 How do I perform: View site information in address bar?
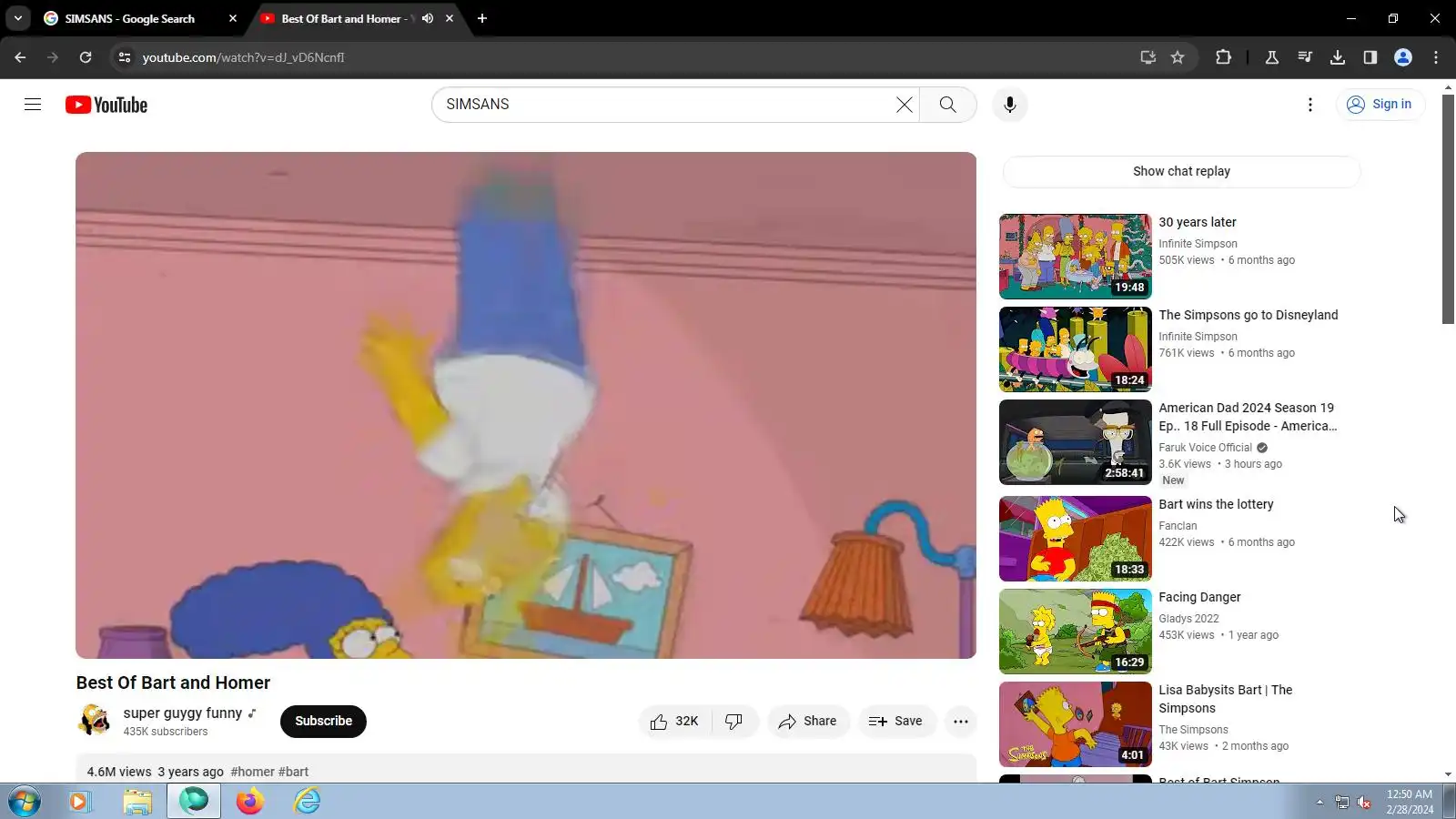pos(125,57)
